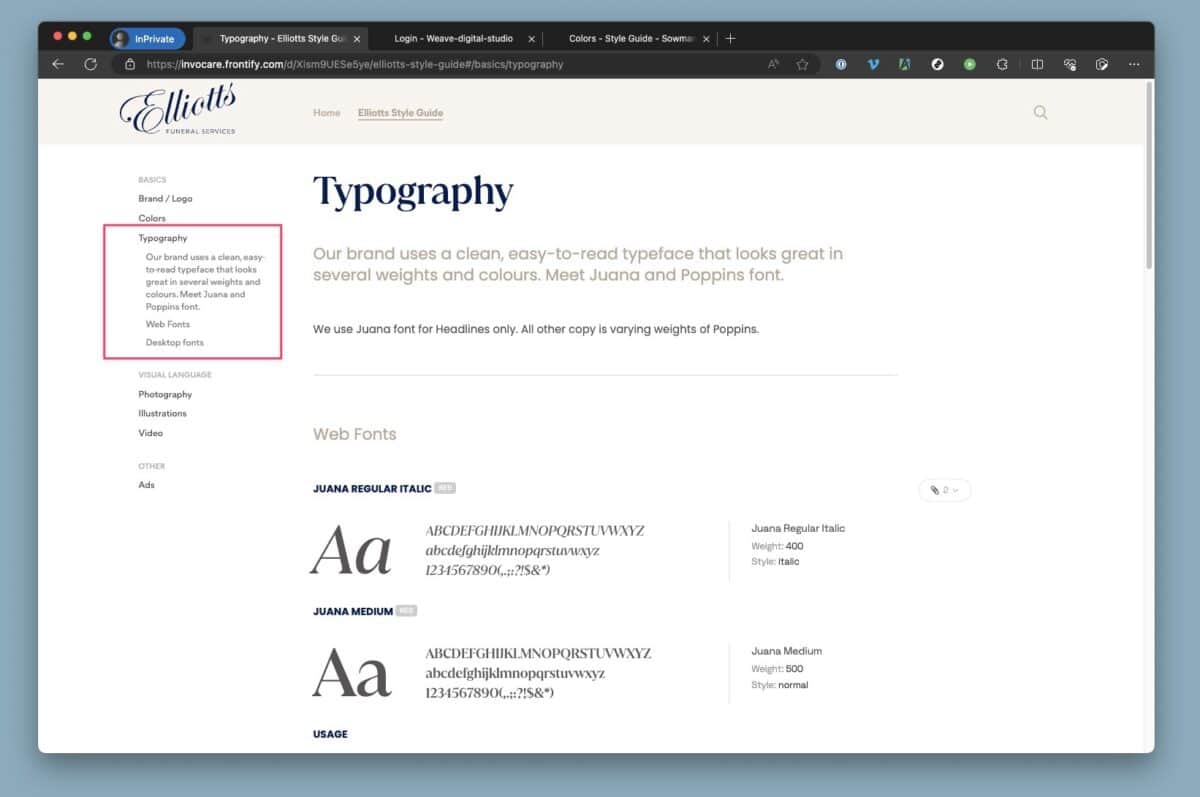The image size is (1200, 797).
Task: Open the 1Password extension icon
Action: click(x=841, y=64)
